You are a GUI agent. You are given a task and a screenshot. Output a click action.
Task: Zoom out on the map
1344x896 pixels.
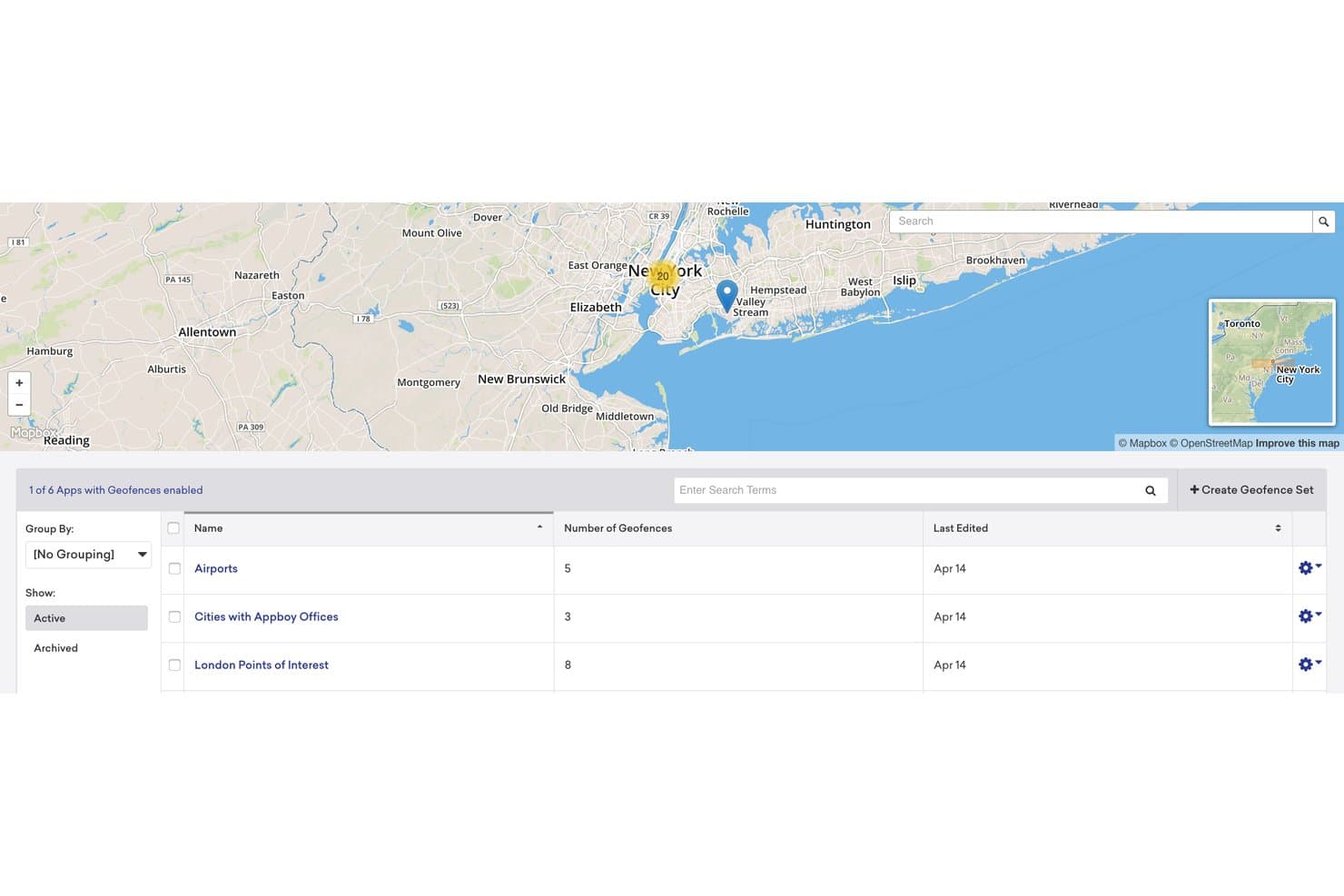coord(19,405)
